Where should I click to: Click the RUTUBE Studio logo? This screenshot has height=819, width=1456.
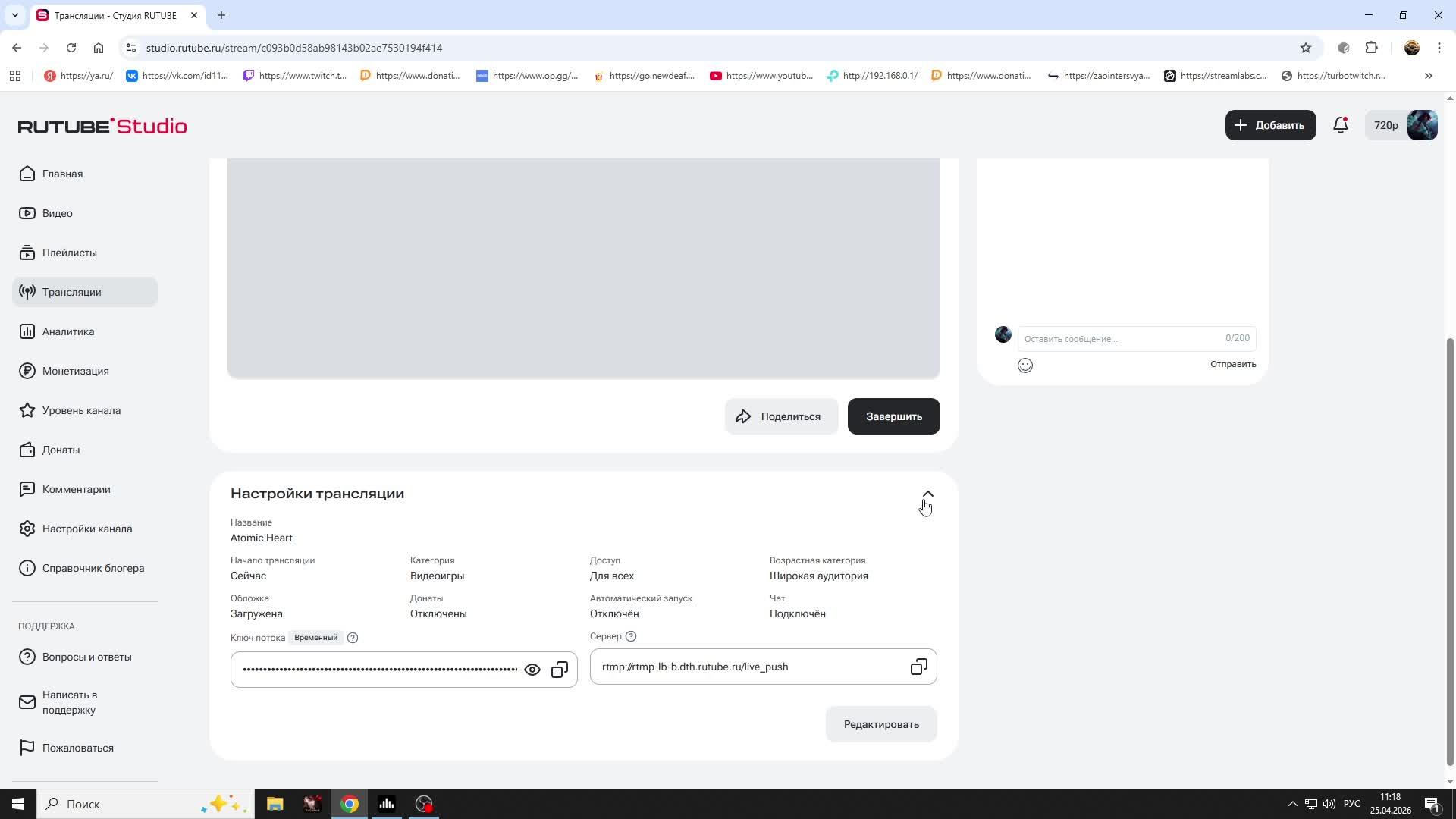pyautogui.click(x=102, y=126)
